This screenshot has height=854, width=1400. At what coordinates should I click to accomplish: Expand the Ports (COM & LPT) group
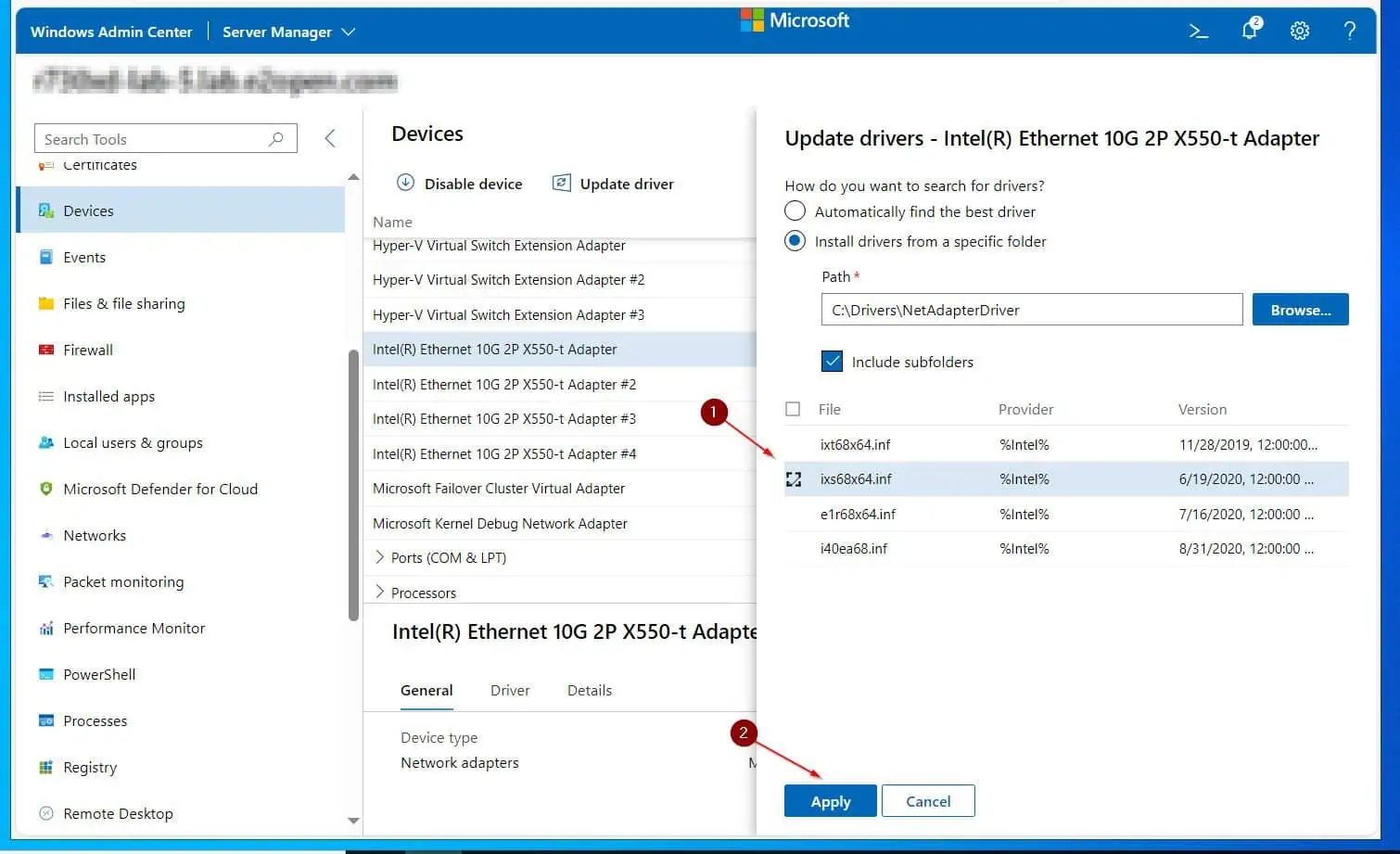(379, 557)
